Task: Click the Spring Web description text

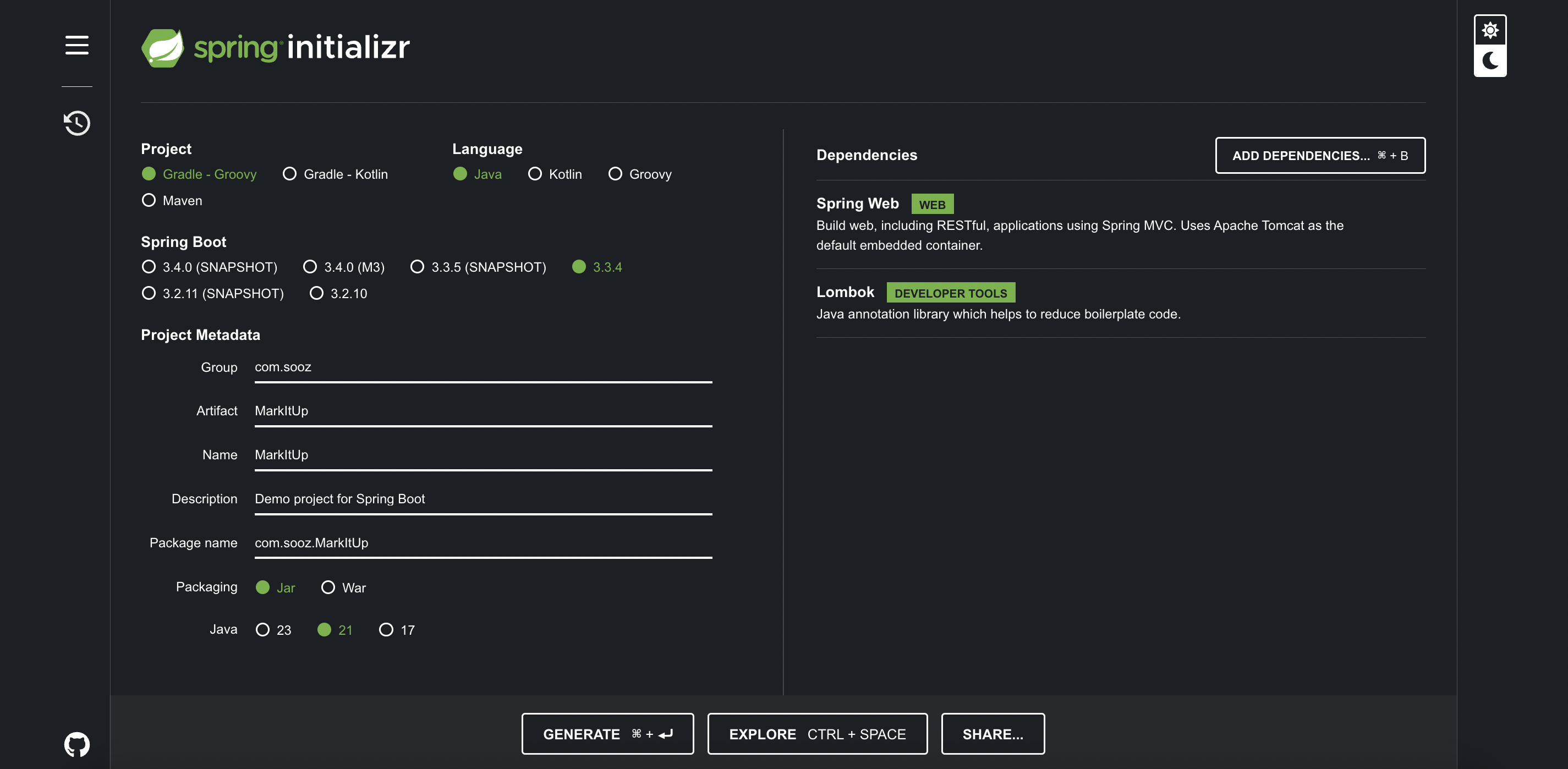Action: pyautogui.click(x=1080, y=235)
